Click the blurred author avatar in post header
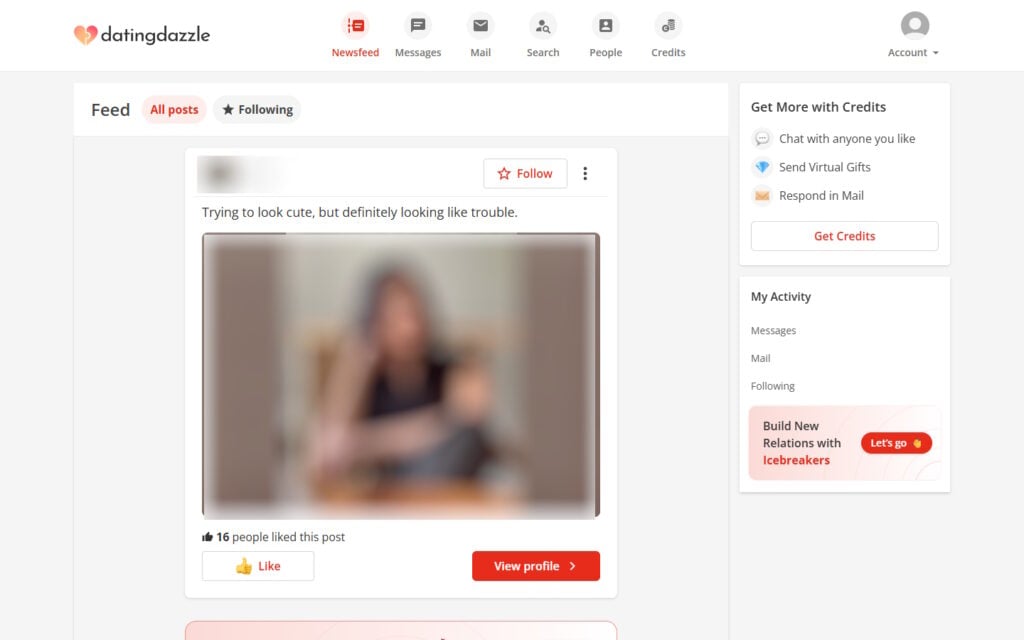The width and height of the screenshot is (1024, 640). coord(221,174)
